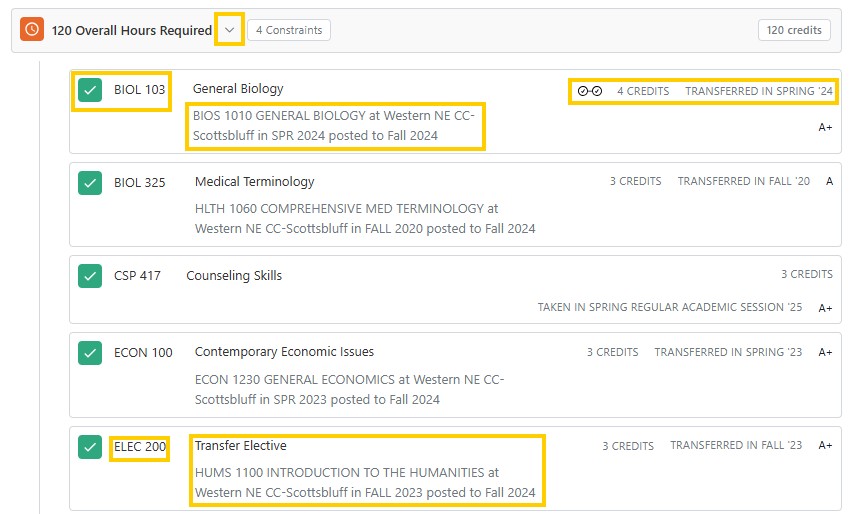Screen dimensions: 853x514
Task: Select course code CSP 417
Action: (137, 276)
